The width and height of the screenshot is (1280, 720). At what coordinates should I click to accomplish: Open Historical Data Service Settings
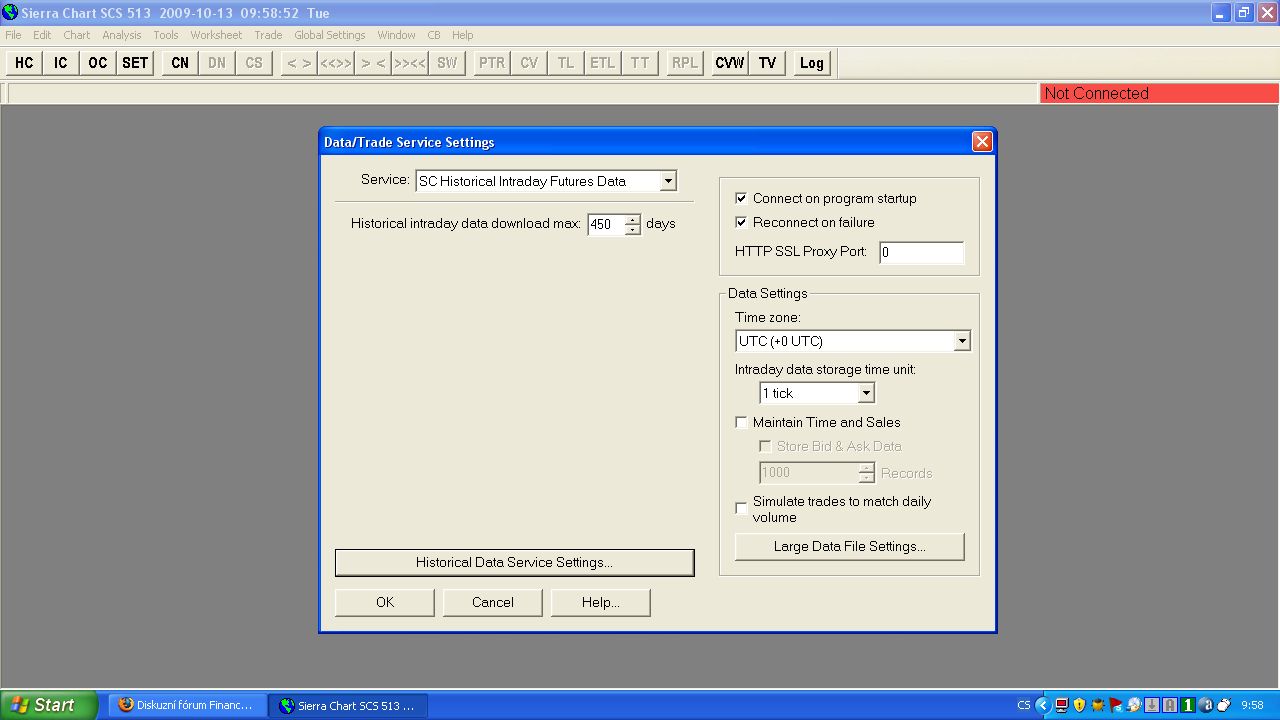click(x=514, y=562)
